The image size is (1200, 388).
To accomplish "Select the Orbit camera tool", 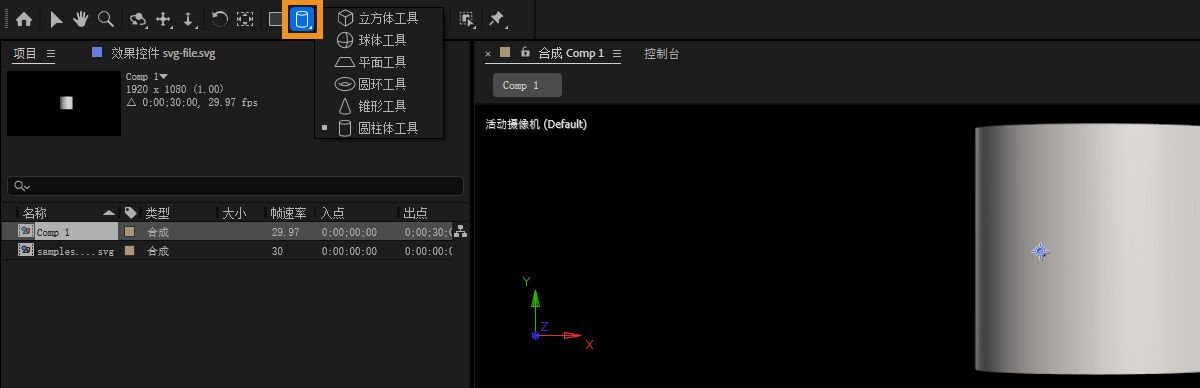I will [x=138, y=19].
